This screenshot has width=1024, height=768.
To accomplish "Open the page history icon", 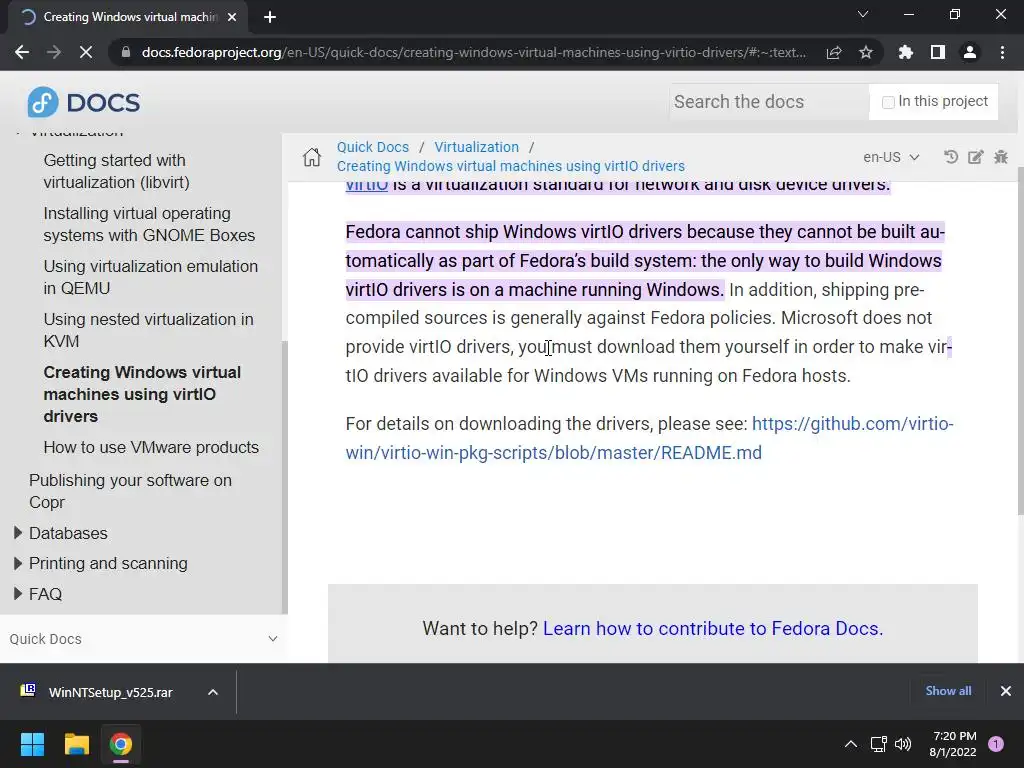I will tap(951, 157).
